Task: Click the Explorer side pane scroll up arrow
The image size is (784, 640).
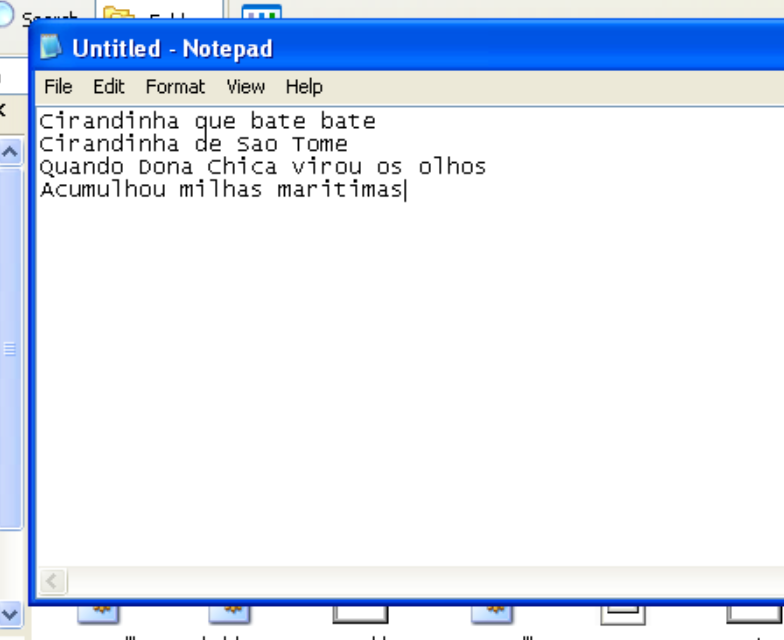Action: coord(10,152)
